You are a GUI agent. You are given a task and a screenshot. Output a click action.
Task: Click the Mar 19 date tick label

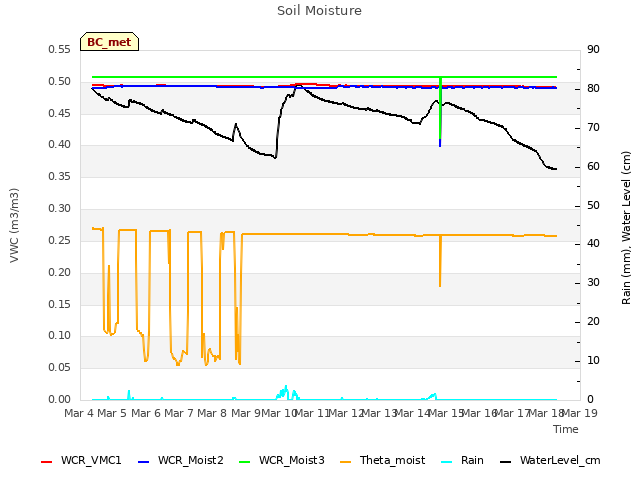point(580,413)
